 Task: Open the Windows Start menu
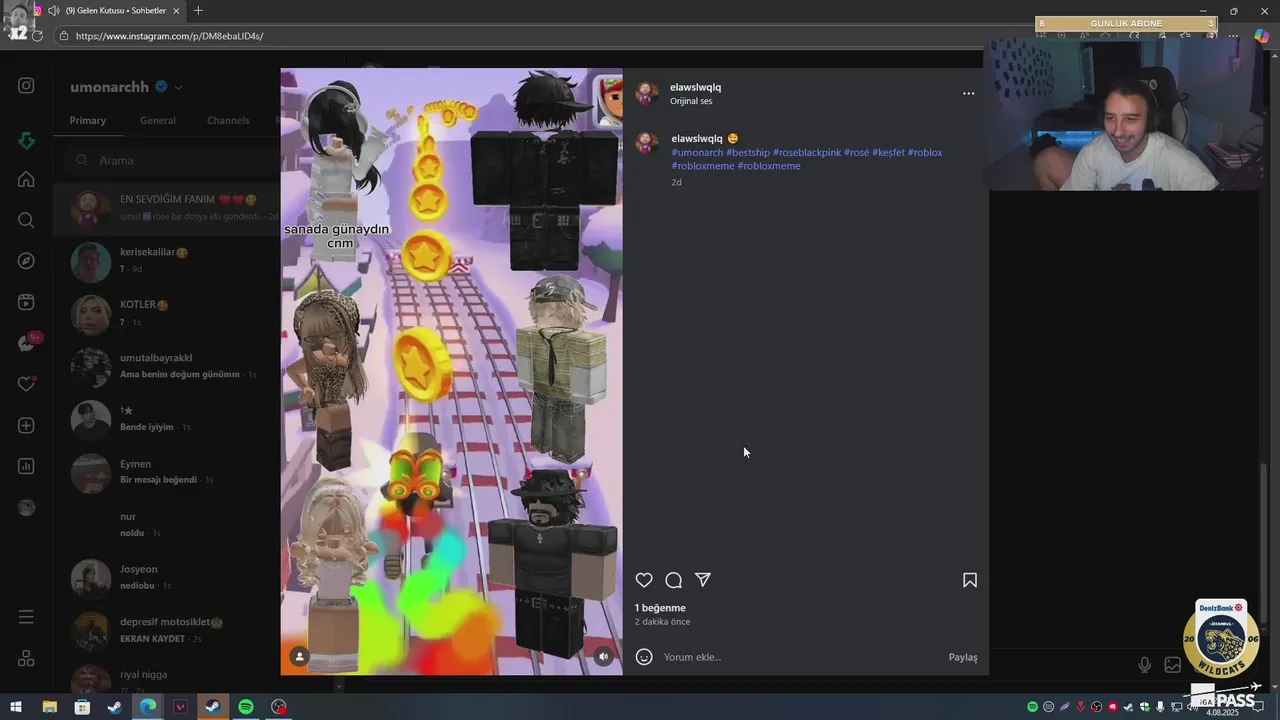(x=16, y=707)
